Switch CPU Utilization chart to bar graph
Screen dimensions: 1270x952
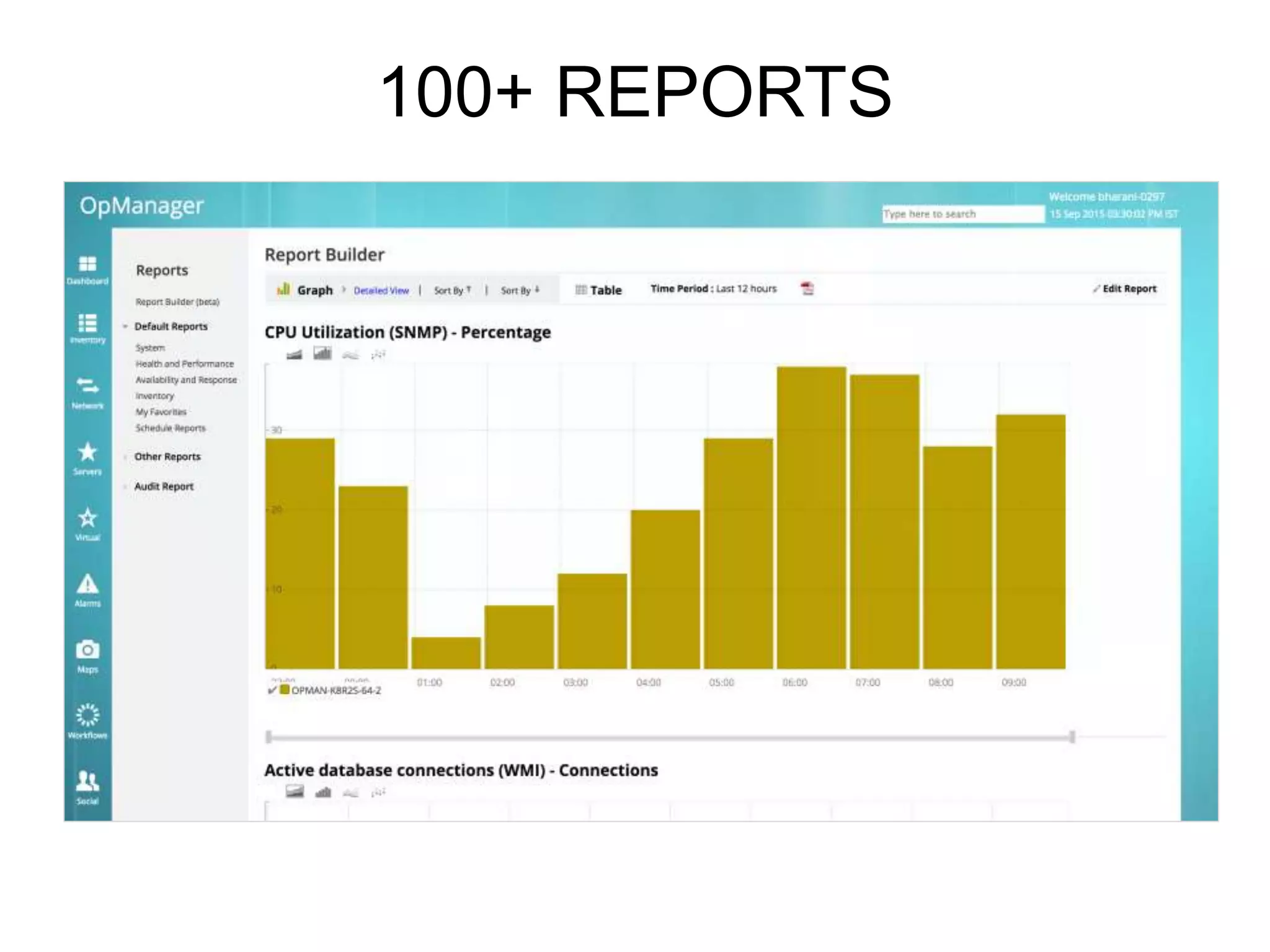click(x=322, y=354)
